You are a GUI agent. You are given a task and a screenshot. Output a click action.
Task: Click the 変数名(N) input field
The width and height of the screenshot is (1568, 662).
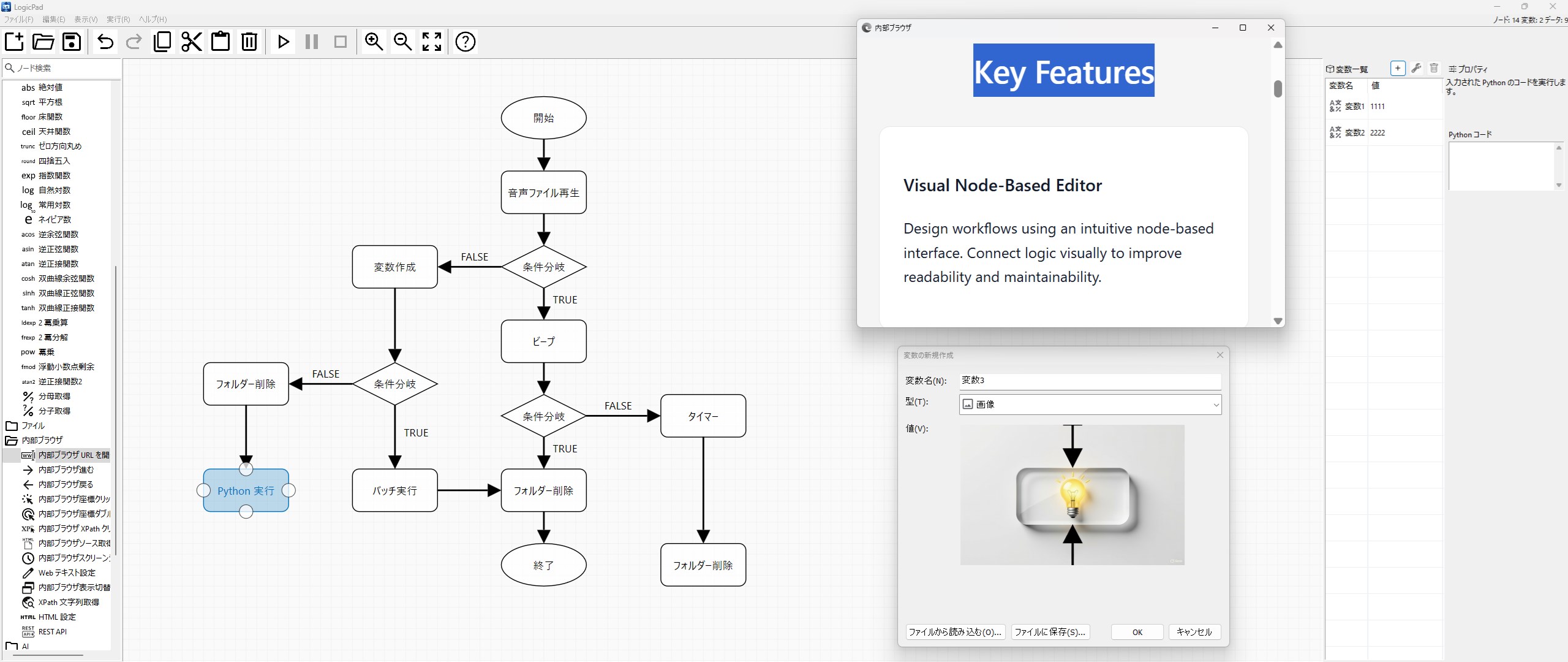(1090, 381)
